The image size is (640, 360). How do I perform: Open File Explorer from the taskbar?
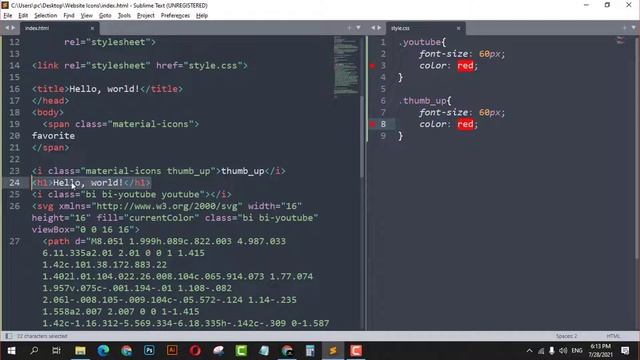(x=80, y=351)
